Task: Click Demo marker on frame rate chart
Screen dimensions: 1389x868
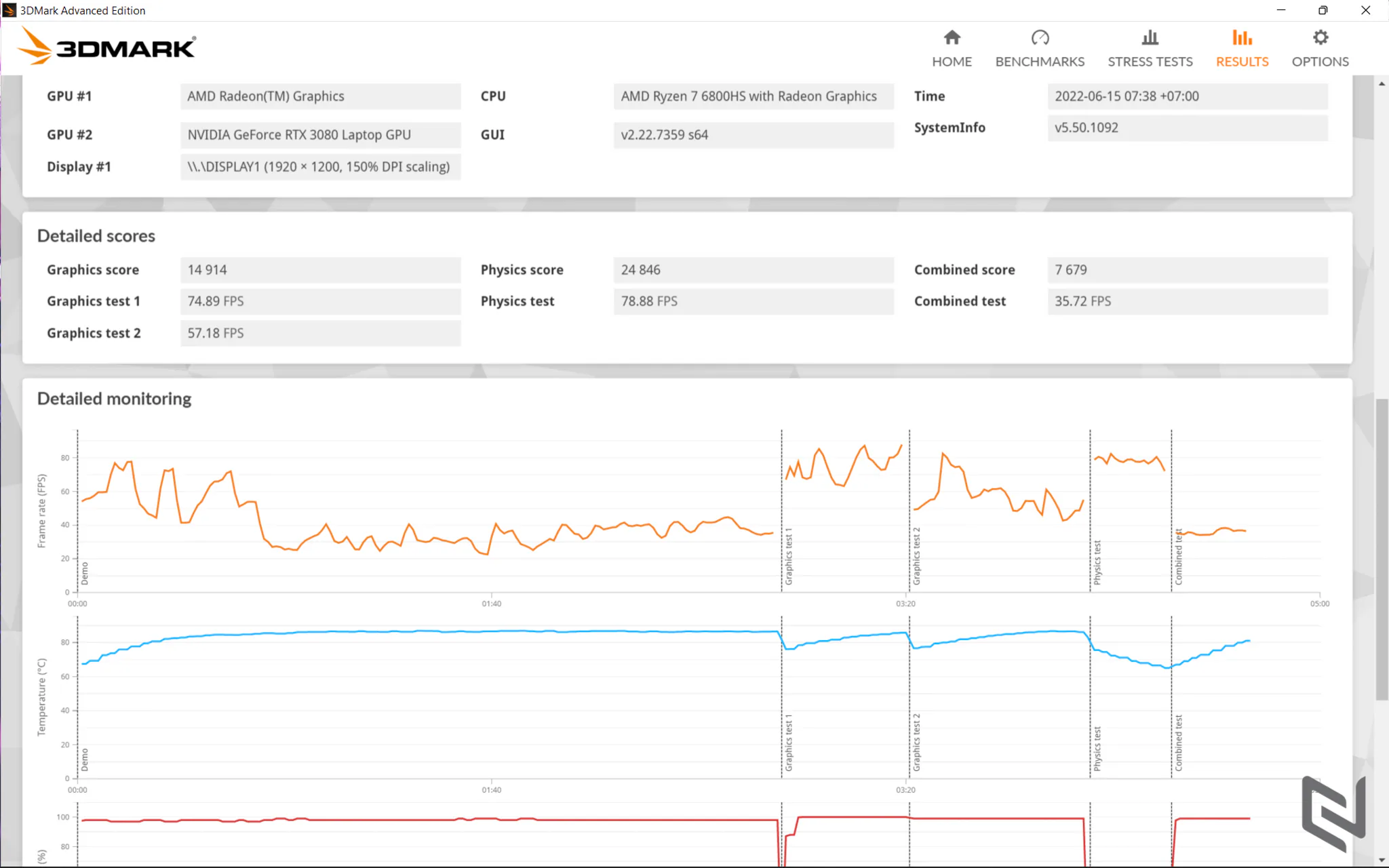Action: (x=85, y=574)
